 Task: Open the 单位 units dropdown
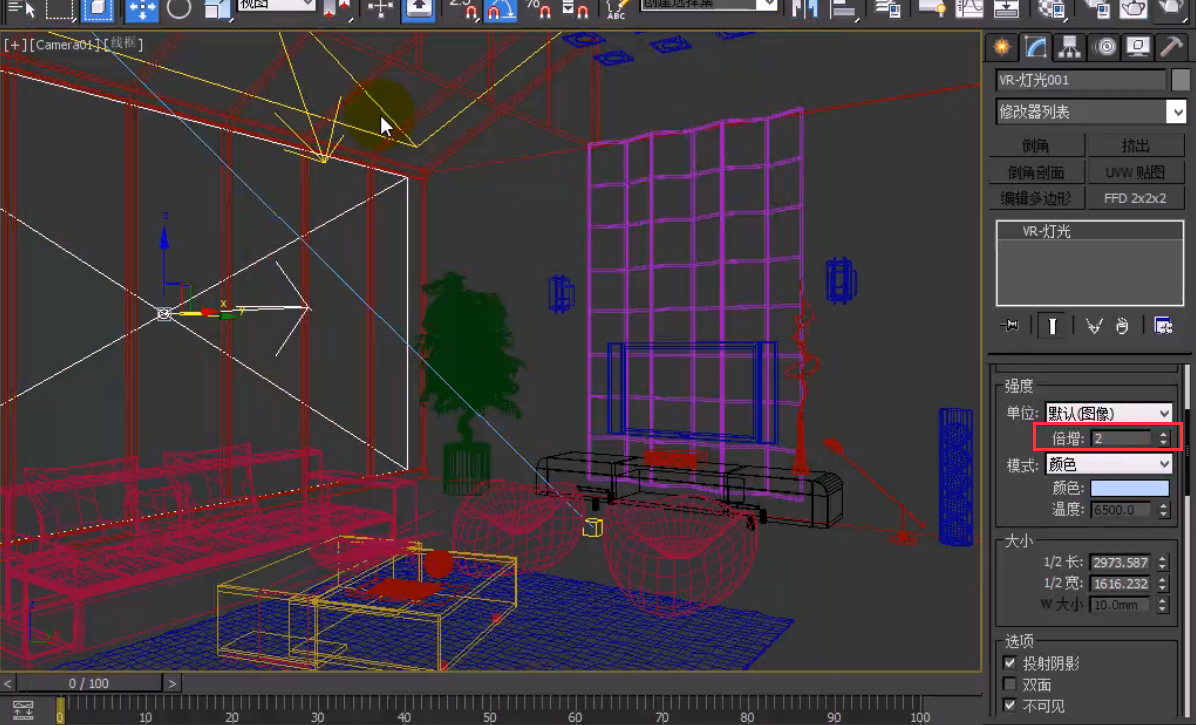pyautogui.click(x=1108, y=413)
